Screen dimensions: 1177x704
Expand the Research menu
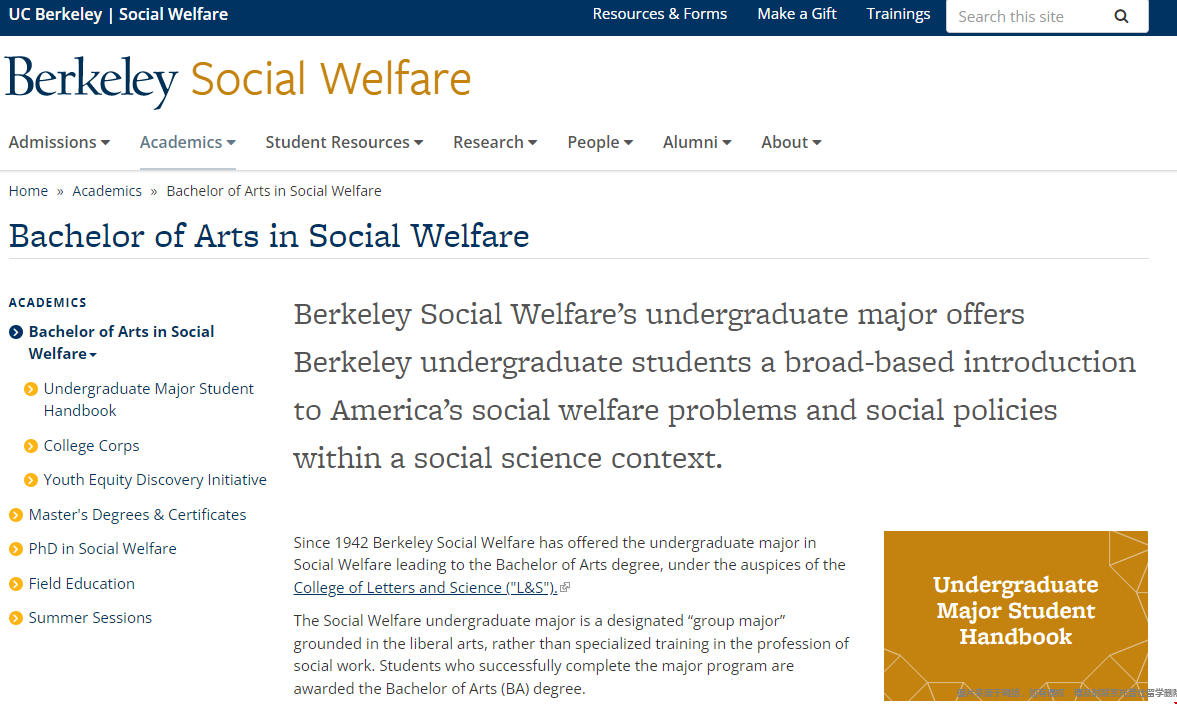click(495, 143)
